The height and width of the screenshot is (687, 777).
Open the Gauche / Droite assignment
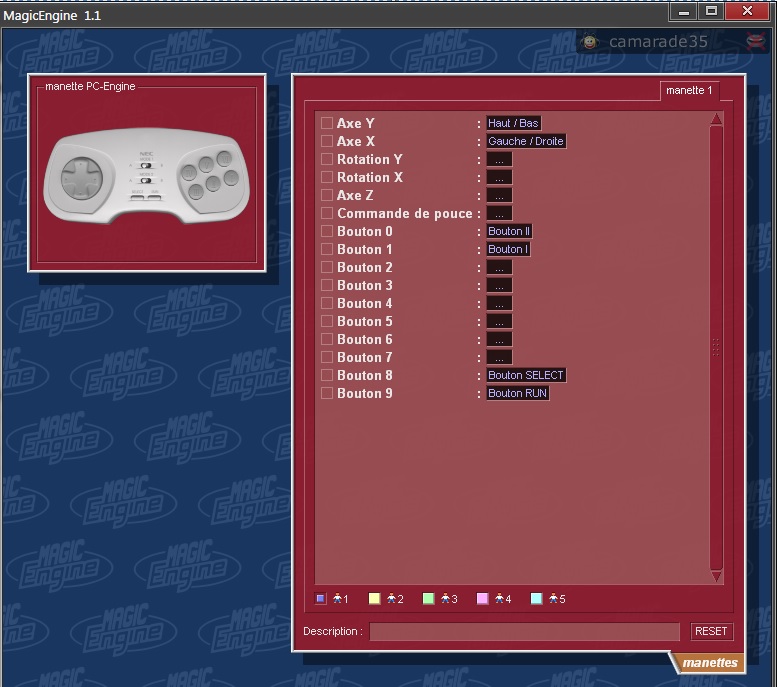(x=526, y=141)
